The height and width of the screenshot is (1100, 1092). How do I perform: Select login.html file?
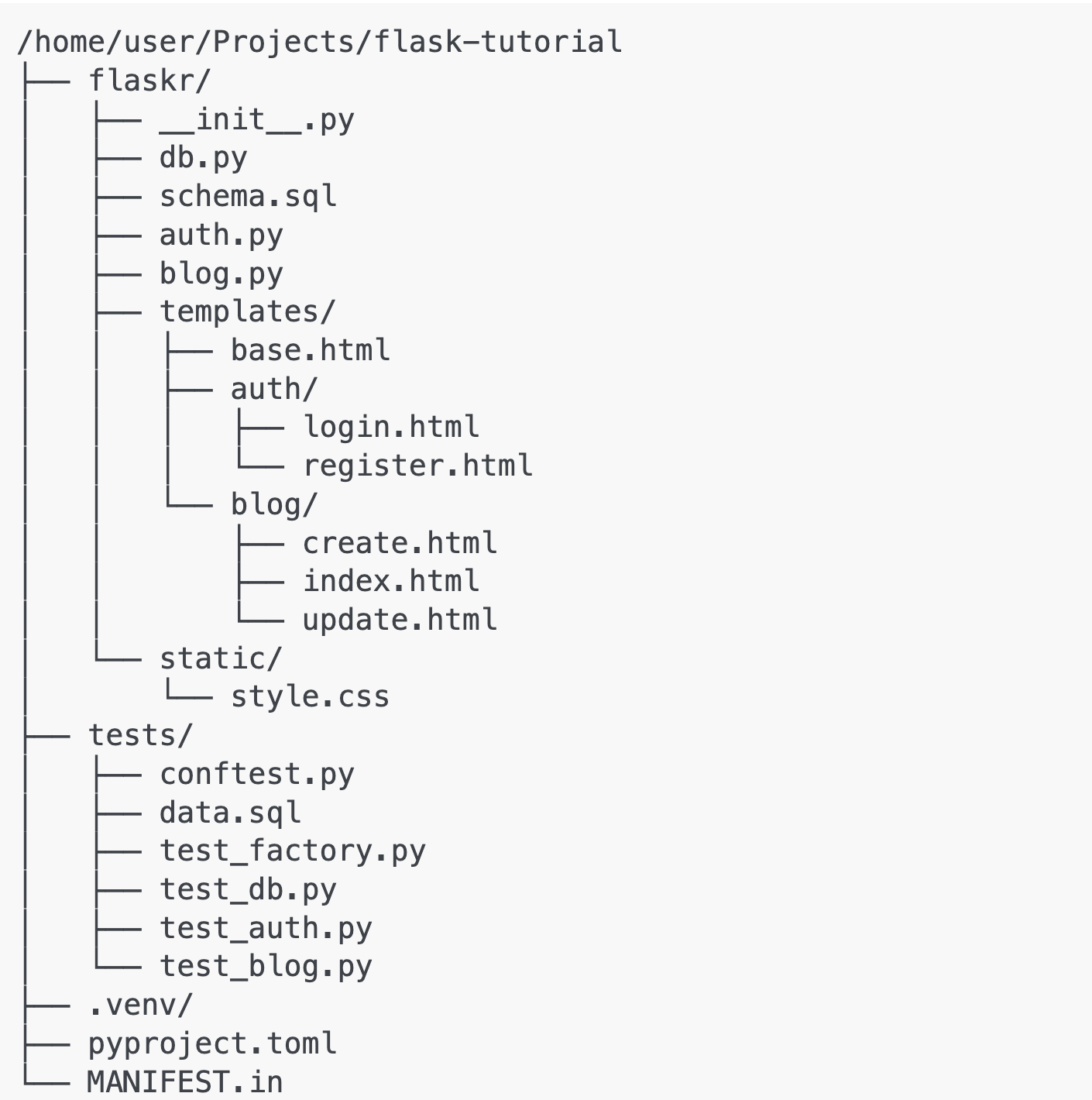tap(391, 427)
